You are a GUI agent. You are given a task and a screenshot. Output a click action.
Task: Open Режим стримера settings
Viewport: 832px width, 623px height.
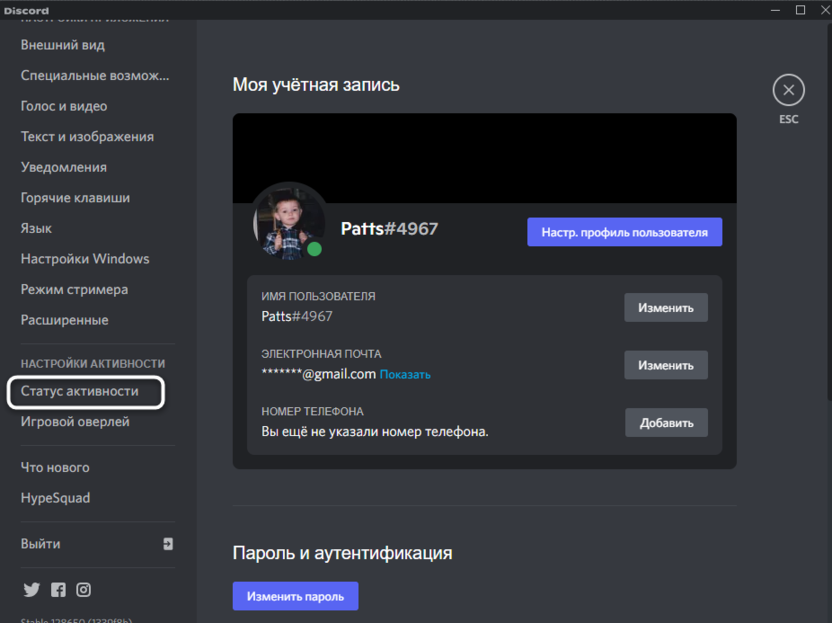click(x=74, y=289)
